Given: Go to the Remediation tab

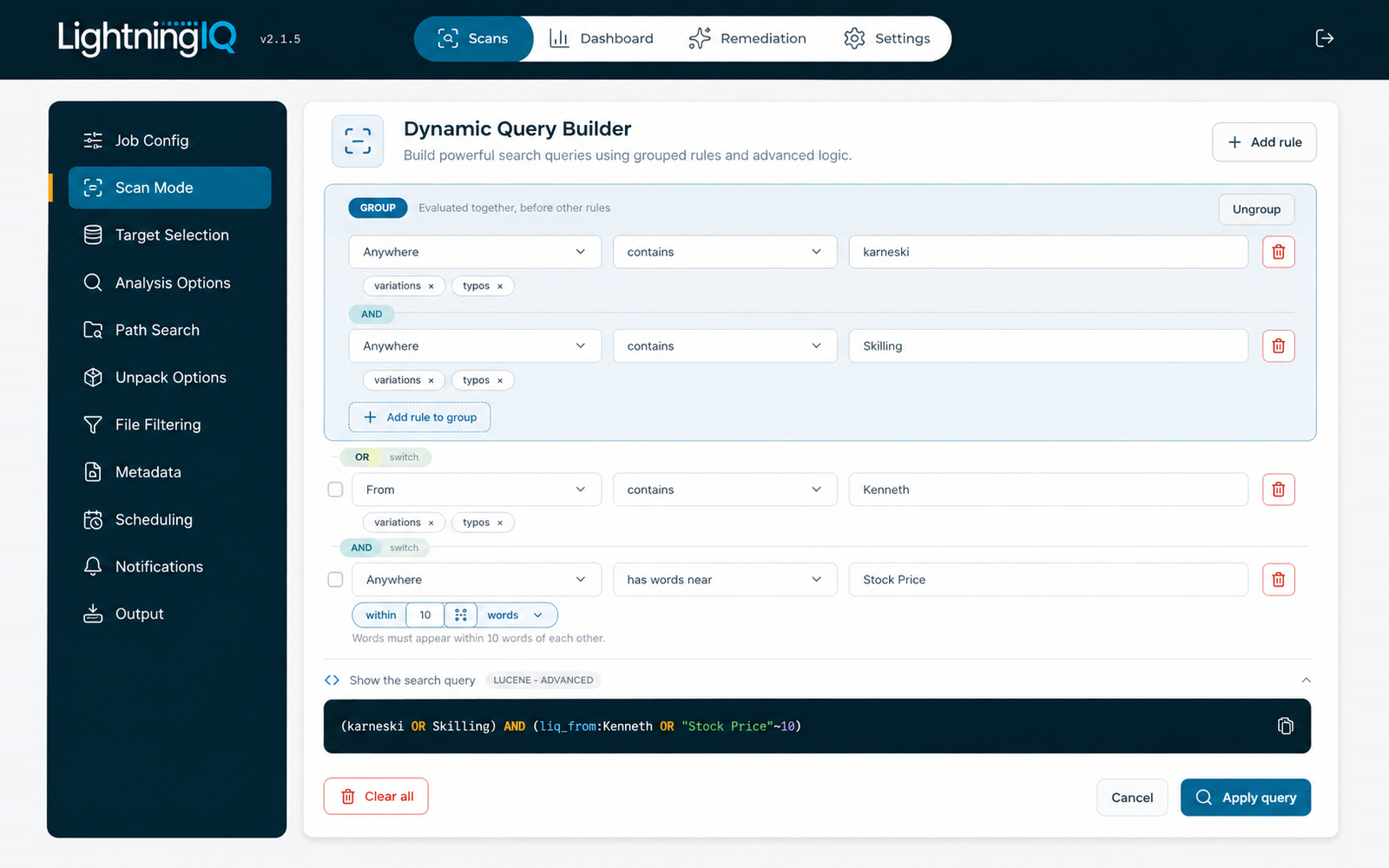Looking at the screenshot, I should tap(747, 38).
